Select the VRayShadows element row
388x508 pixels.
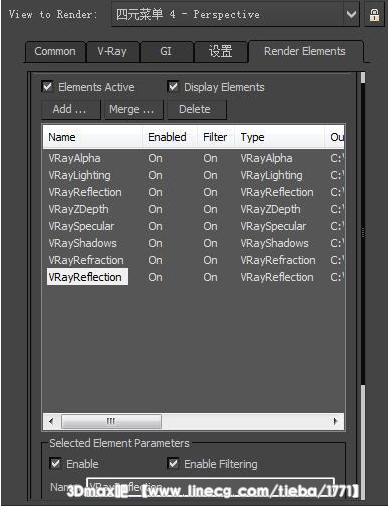coord(193,243)
